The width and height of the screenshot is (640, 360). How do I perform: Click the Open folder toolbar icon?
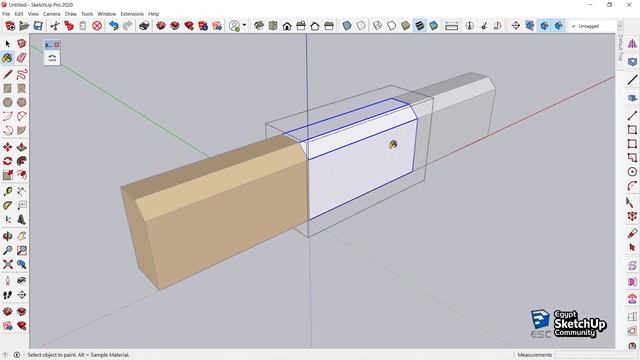(24, 26)
